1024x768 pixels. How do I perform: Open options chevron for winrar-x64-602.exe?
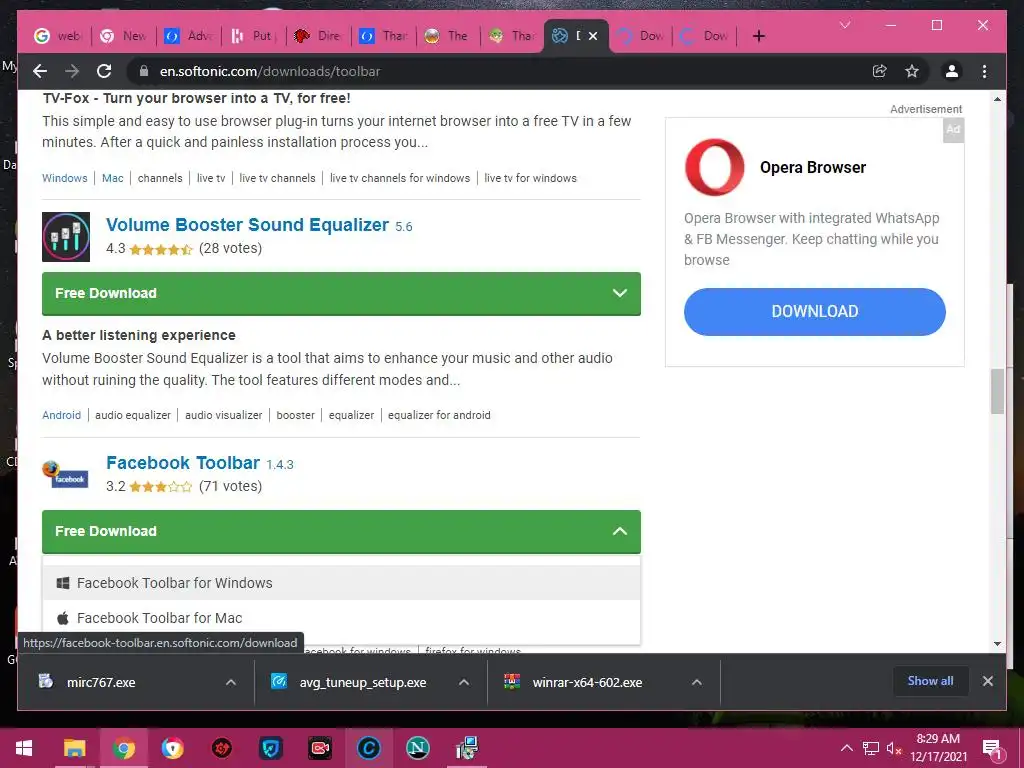pyautogui.click(x=697, y=682)
